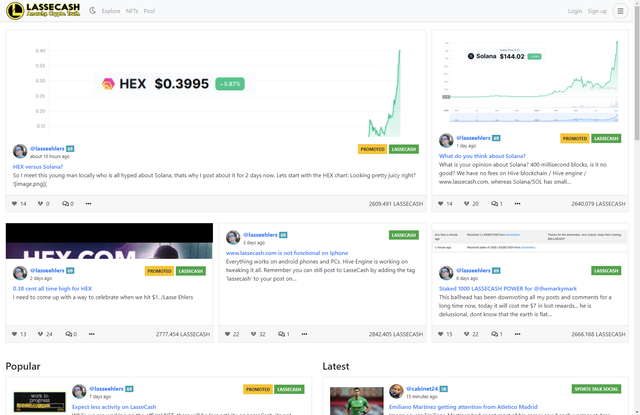Downvote icon on Solana opinion post

click(467, 203)
